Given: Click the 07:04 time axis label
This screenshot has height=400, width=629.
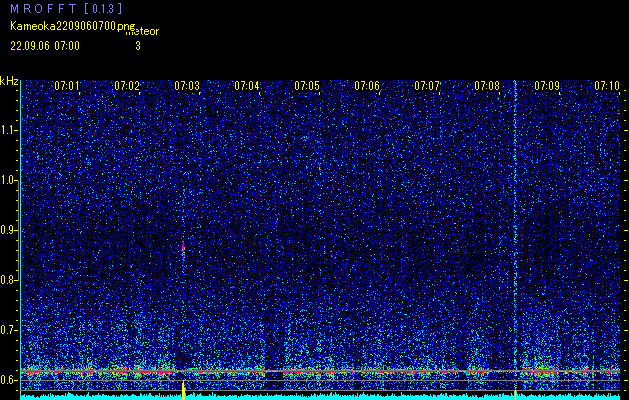Looking at the screenshot, I should pyautogui.click(x=247, y=86).
